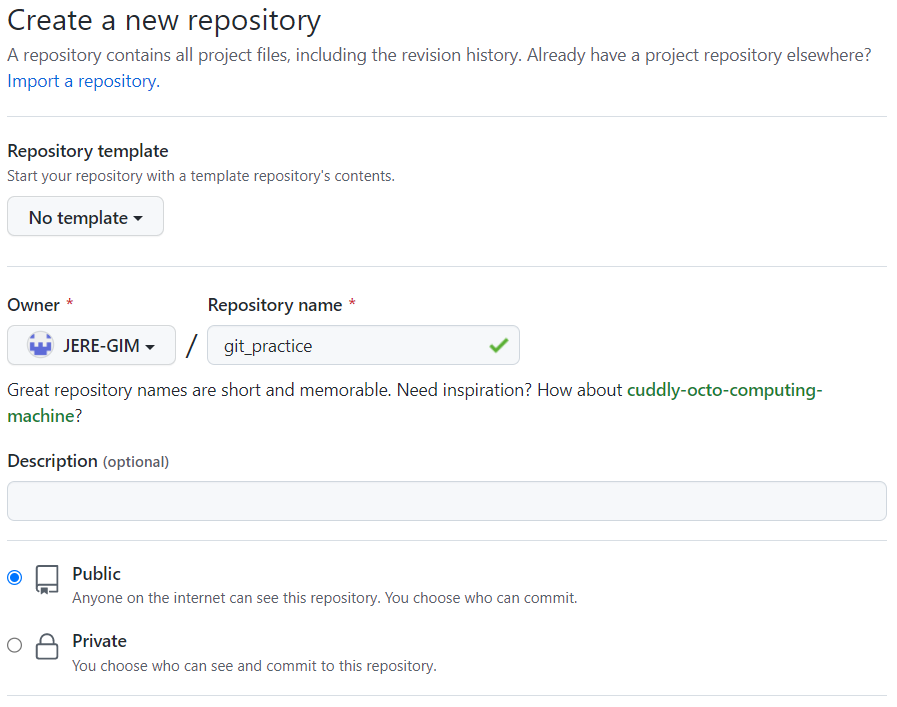Select the Private visibility radio button
Viewport: 897px width, 707px height.
[15, 645]
